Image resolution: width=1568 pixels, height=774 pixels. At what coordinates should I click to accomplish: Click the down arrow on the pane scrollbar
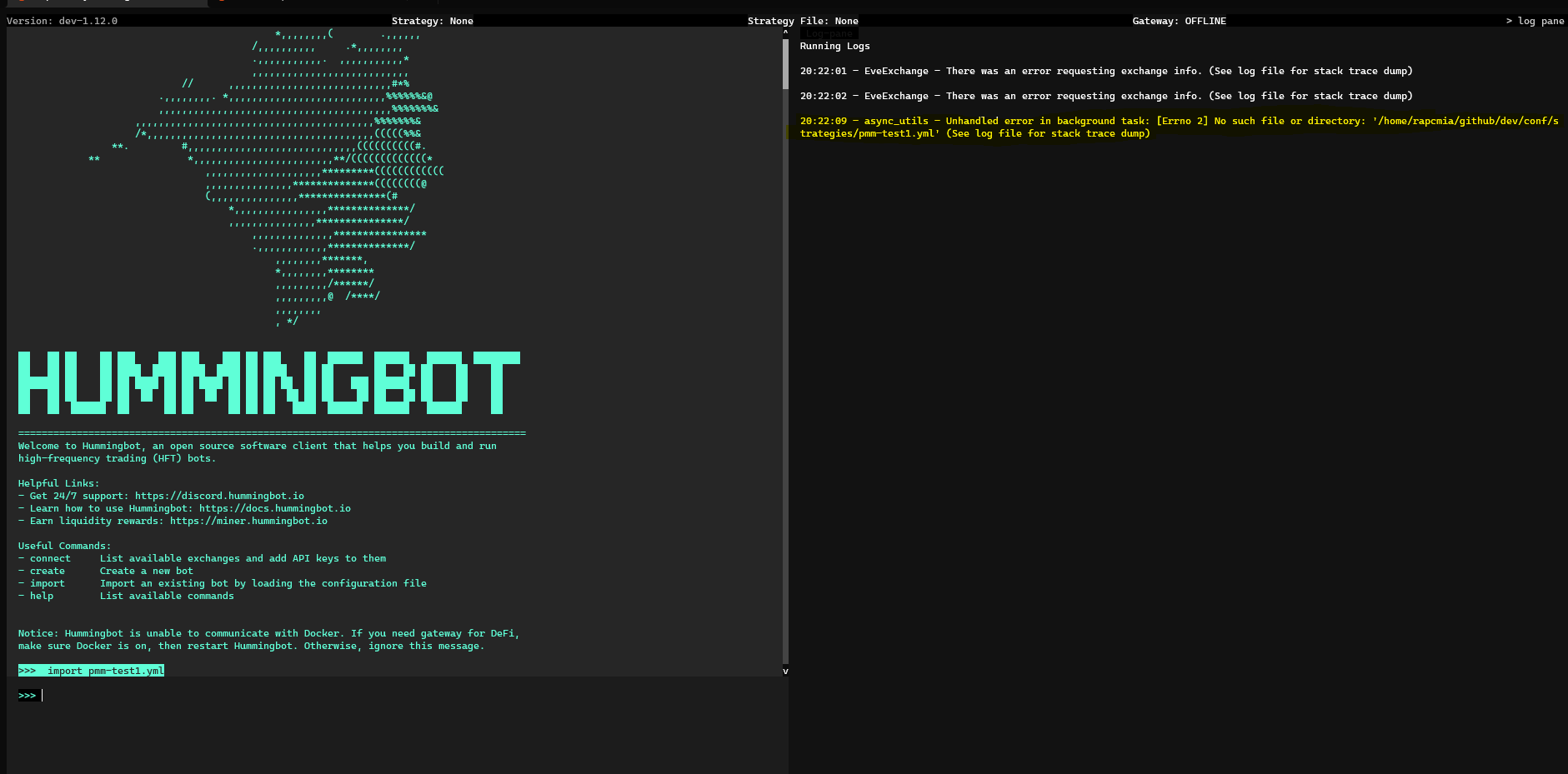[x=784, y=671]
